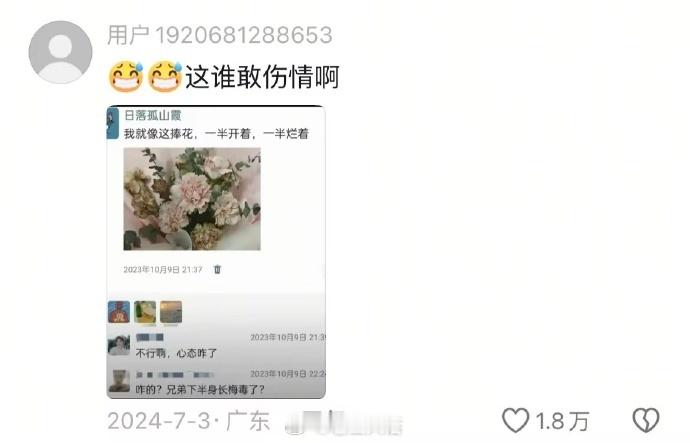The width and height of the screenshot is (690, 443).
Task: Click the avatar beside 不行鸭，心态咋了
Action: (x=119, y=345)
